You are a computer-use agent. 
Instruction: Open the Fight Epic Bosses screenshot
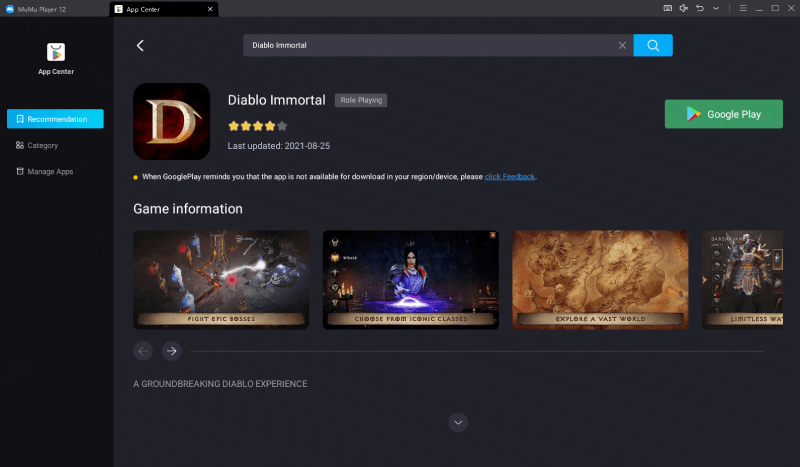pos(221,280)
